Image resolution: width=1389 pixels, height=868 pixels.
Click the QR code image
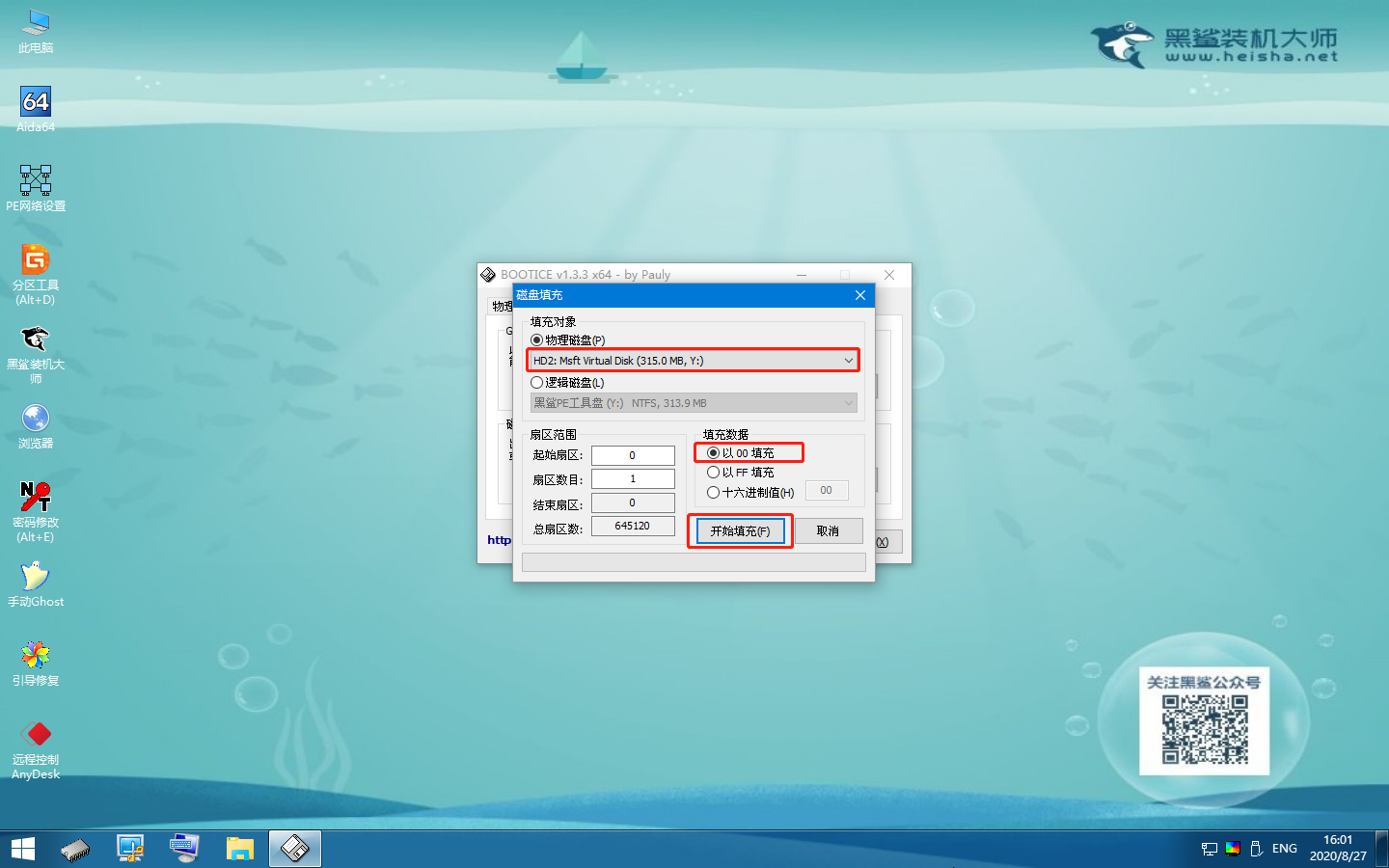click(1205, 730)
